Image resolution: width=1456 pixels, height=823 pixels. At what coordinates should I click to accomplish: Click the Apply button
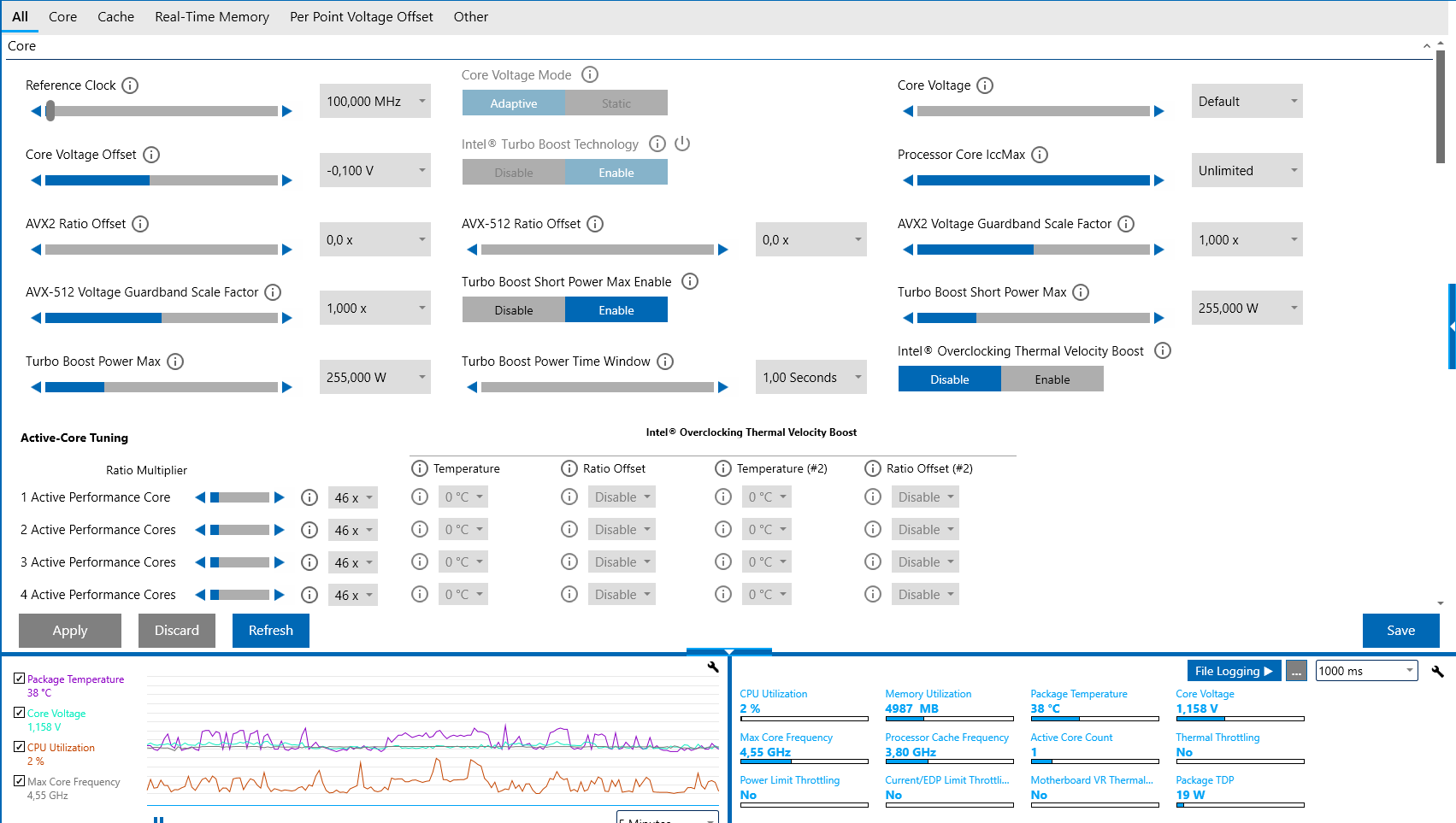click(70, 631)
